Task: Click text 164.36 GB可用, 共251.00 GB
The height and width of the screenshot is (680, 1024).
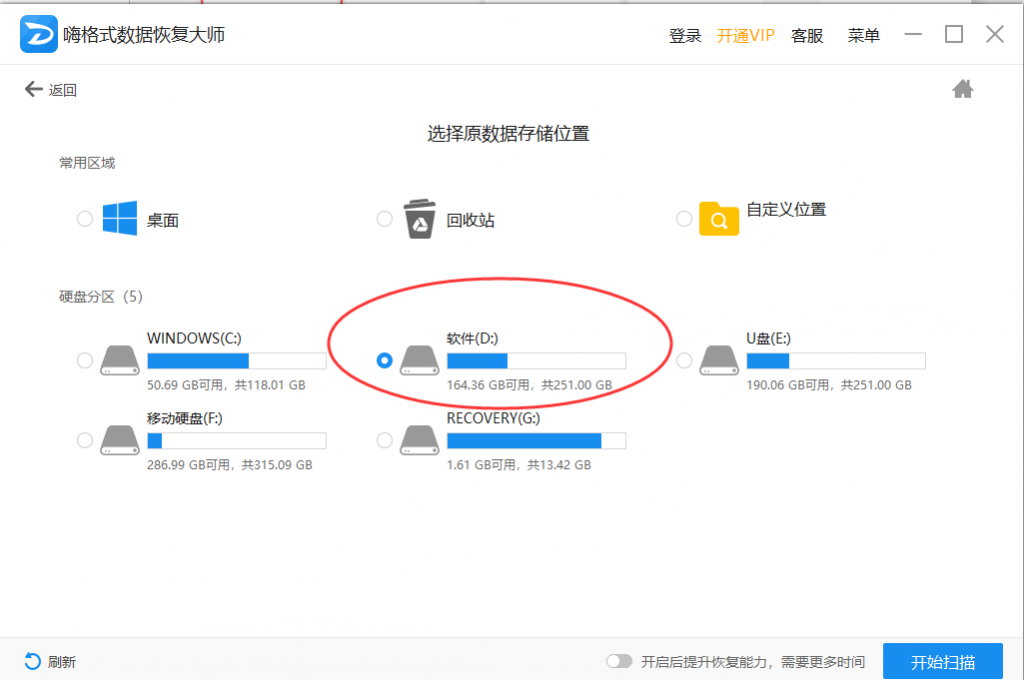Action: pyautogui.click(x=529, y=385)
